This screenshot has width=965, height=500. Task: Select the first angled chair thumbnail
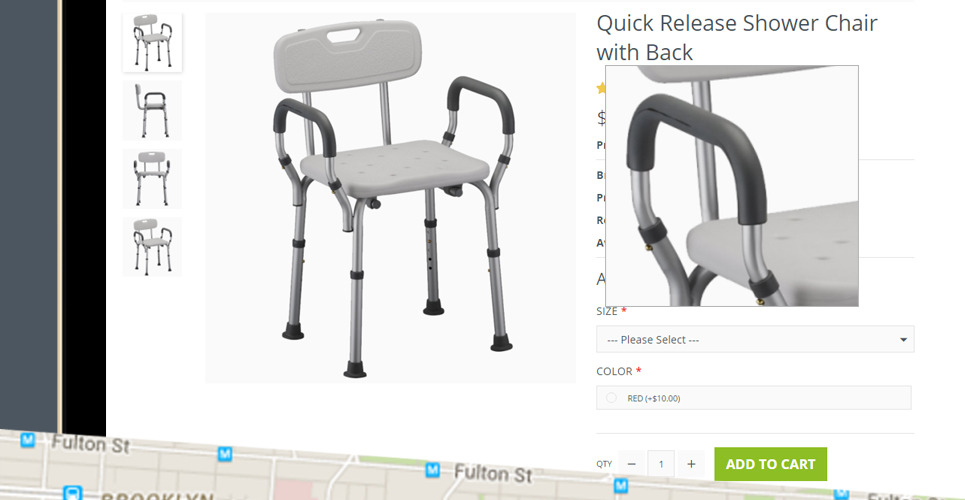click(x=152, y=42)
